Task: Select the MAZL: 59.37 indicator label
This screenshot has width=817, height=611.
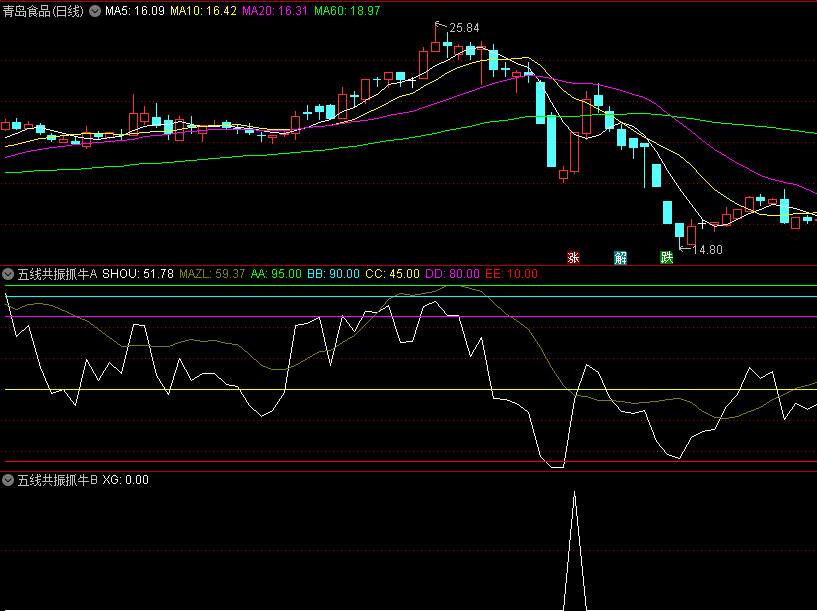Action: click(x=212, y=273)
